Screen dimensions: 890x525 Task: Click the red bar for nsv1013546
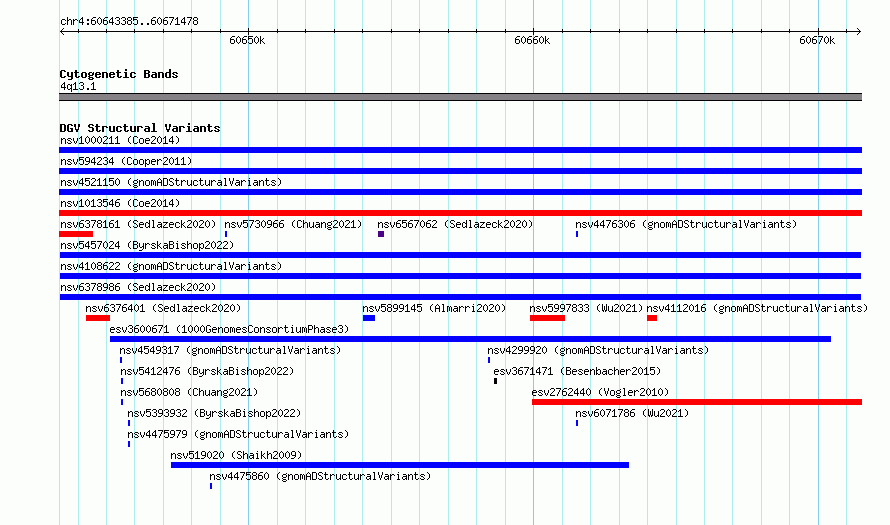coord(460,213)
